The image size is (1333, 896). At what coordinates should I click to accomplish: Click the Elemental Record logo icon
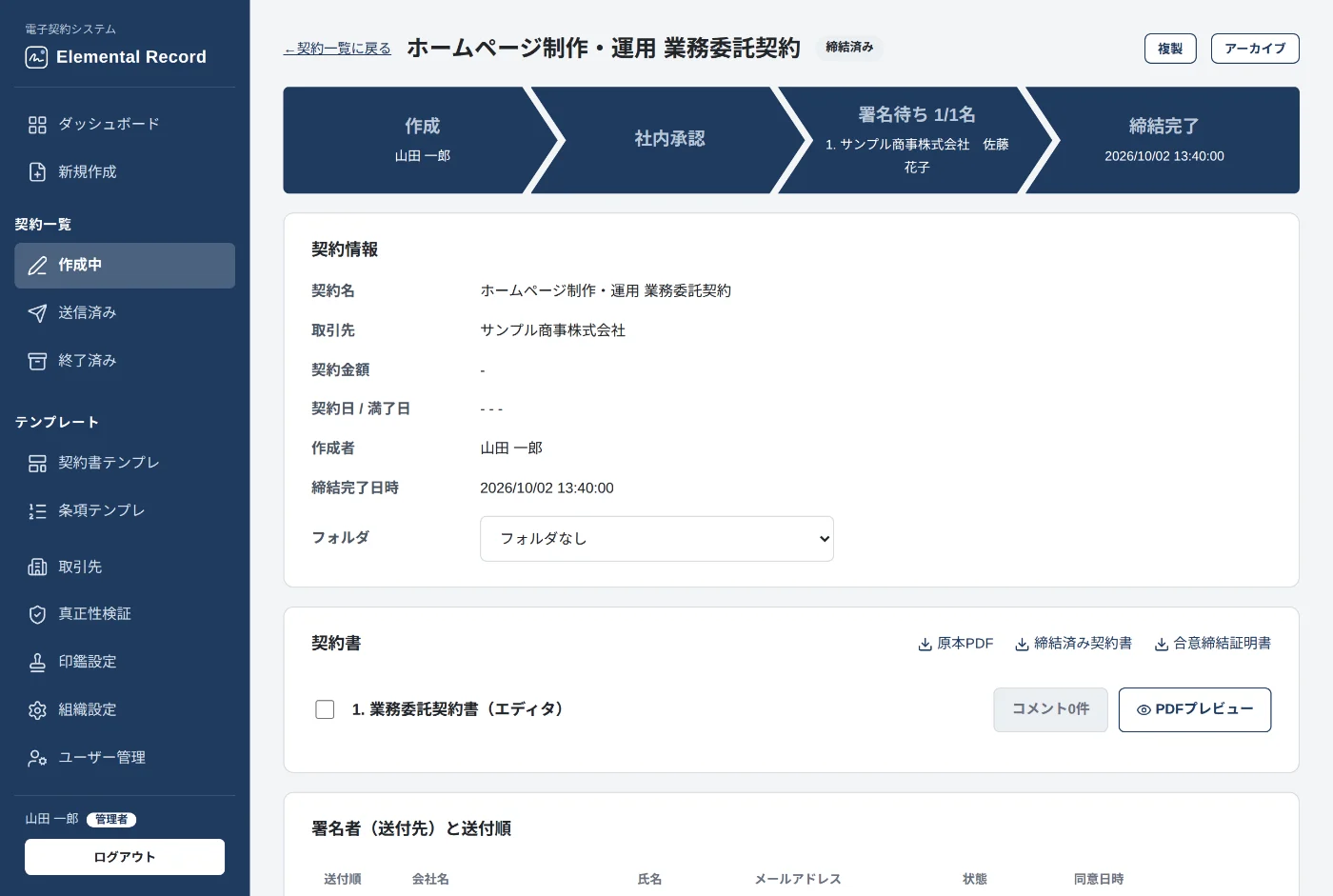[x=36, y=57]
